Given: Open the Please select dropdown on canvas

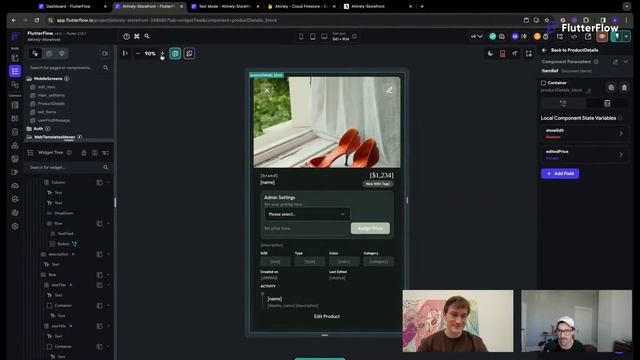Looking at the screenshot, I should pyautogui.click(x=307, y=214).
